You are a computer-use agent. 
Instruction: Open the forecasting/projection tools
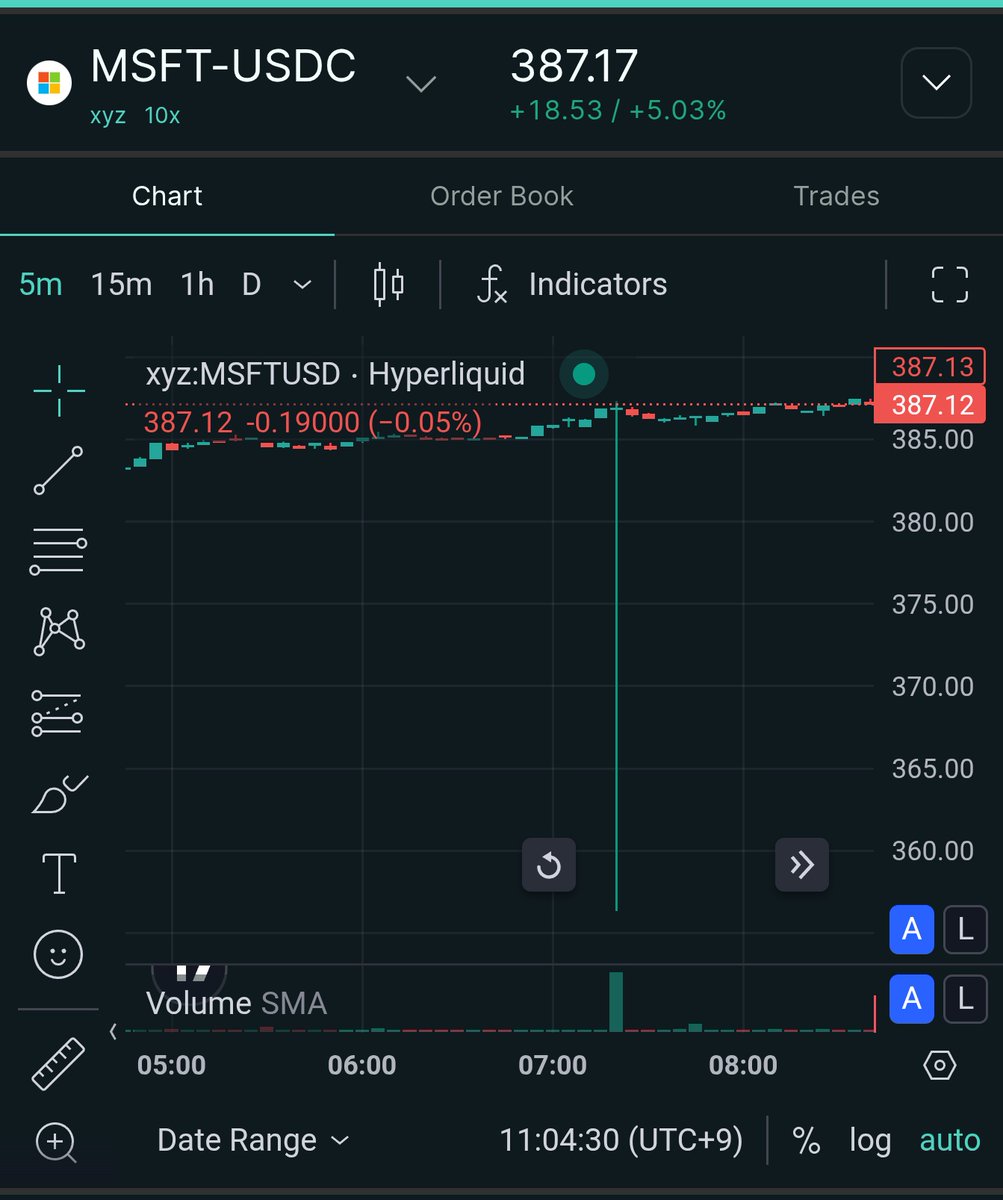pyautogui.click(x=59, y=713)
